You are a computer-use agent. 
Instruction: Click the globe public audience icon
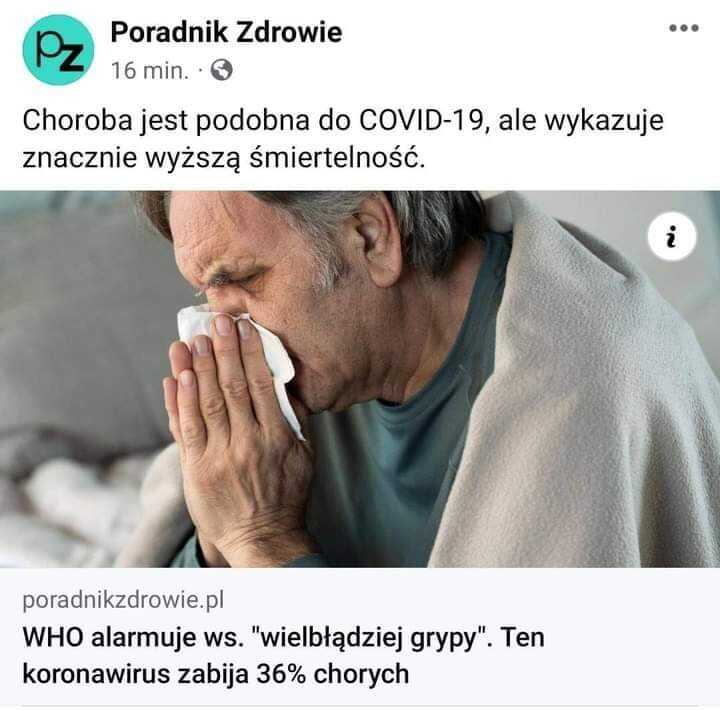point(221,70)
